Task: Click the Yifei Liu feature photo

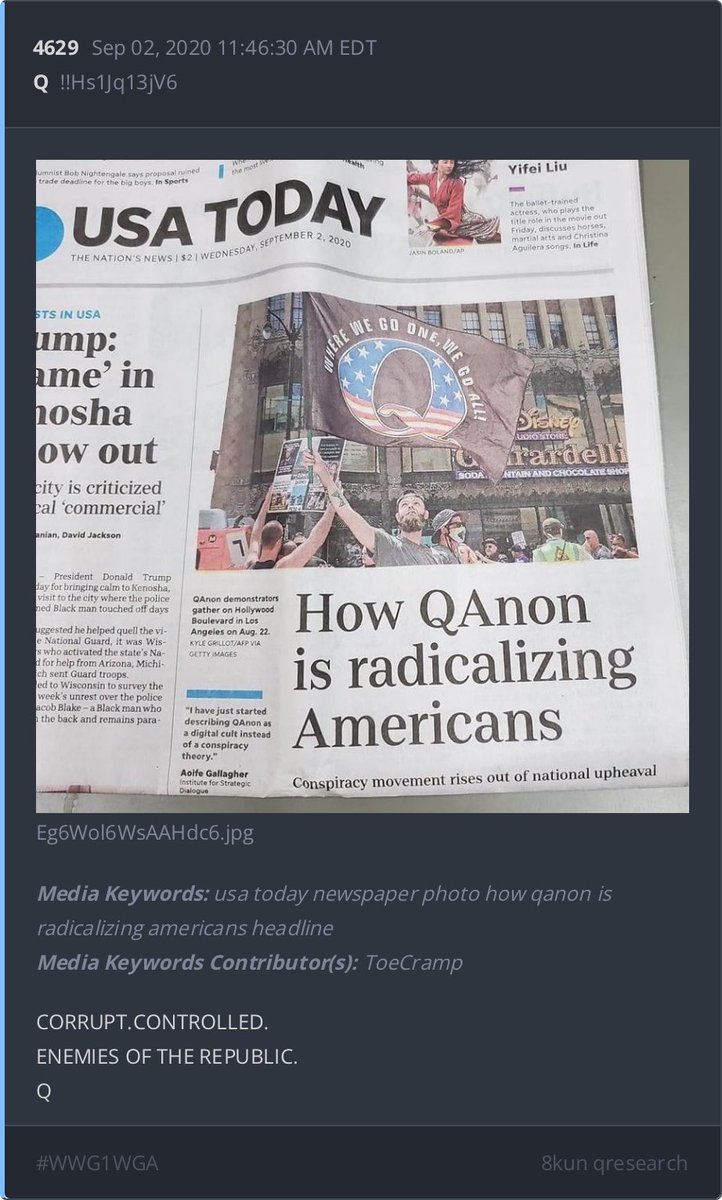Action: [453, 203]
